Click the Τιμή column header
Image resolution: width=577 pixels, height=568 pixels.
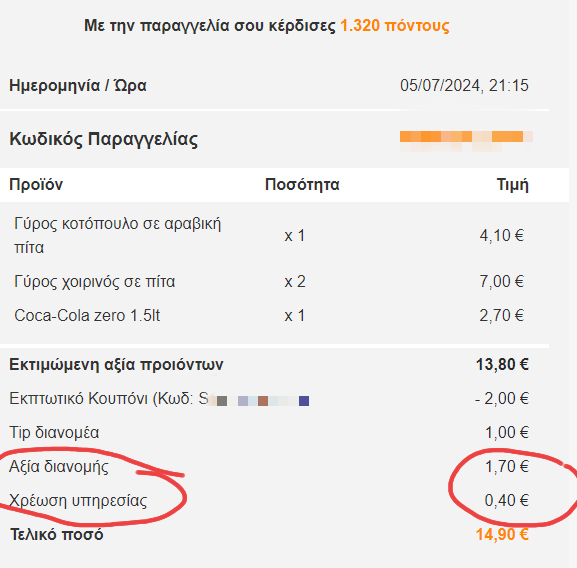513,184
